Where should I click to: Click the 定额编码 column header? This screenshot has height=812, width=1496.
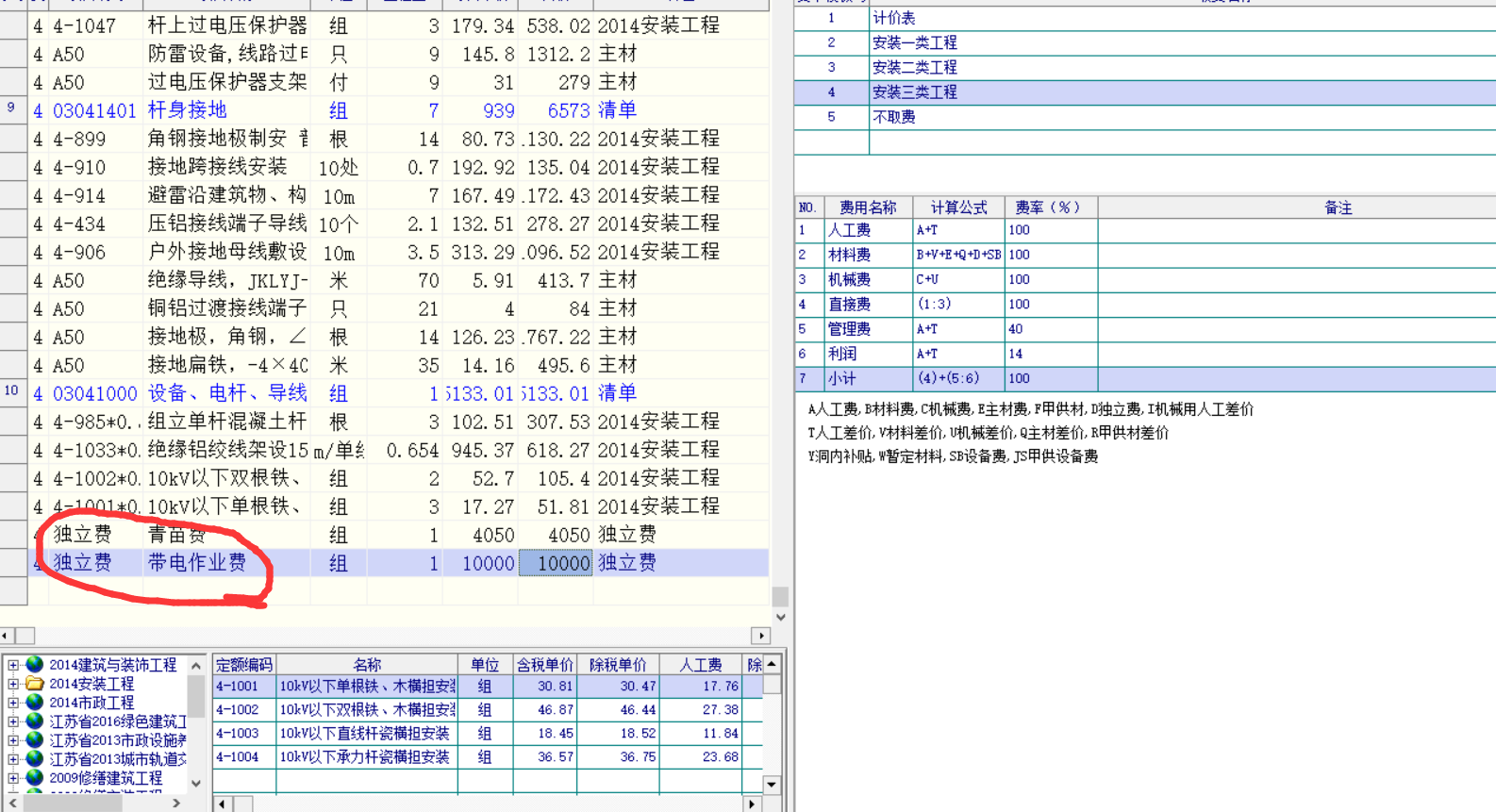click(244, 665)
